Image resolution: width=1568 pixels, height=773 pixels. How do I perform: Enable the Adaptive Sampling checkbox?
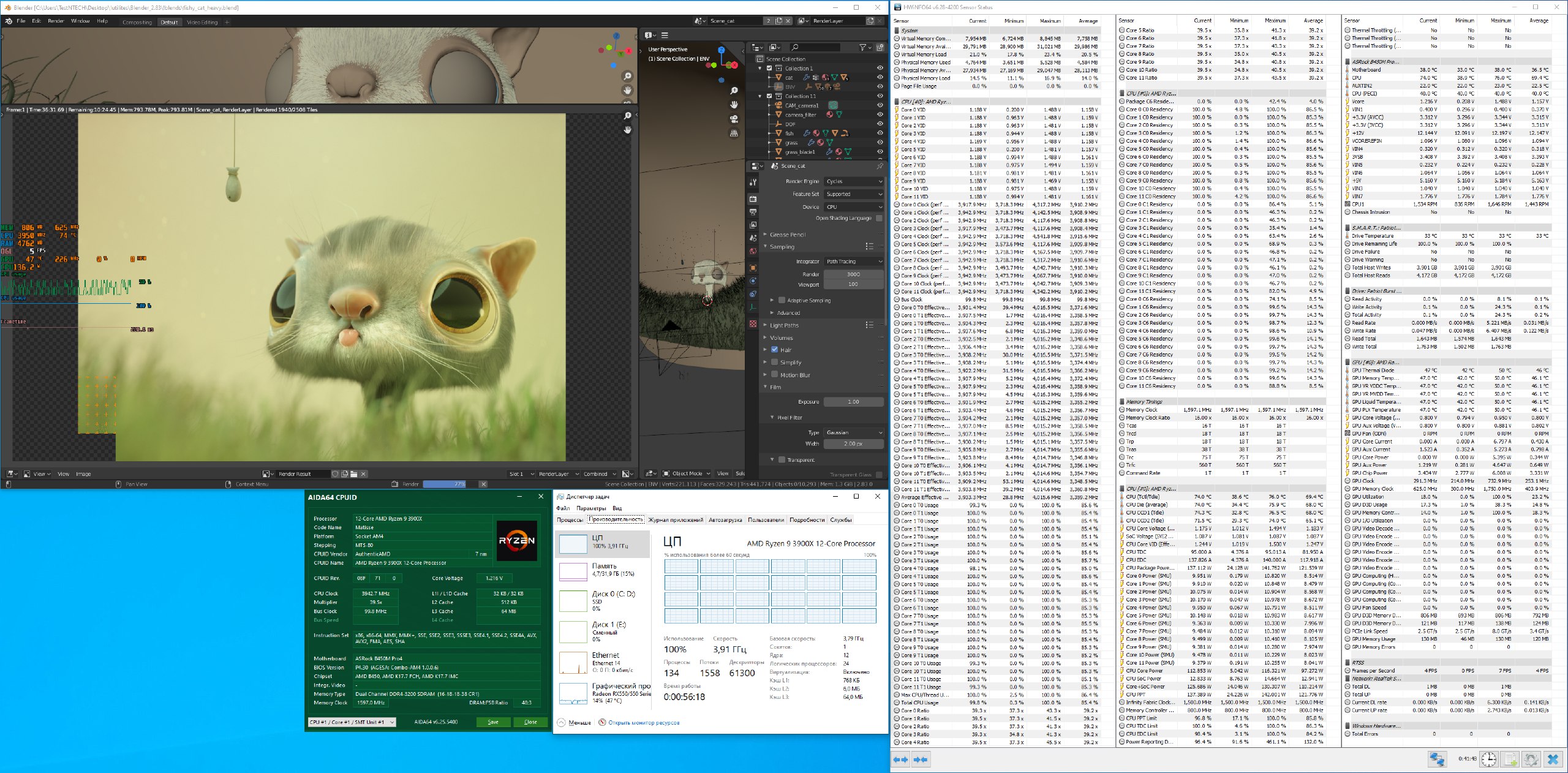click(782, 300)
